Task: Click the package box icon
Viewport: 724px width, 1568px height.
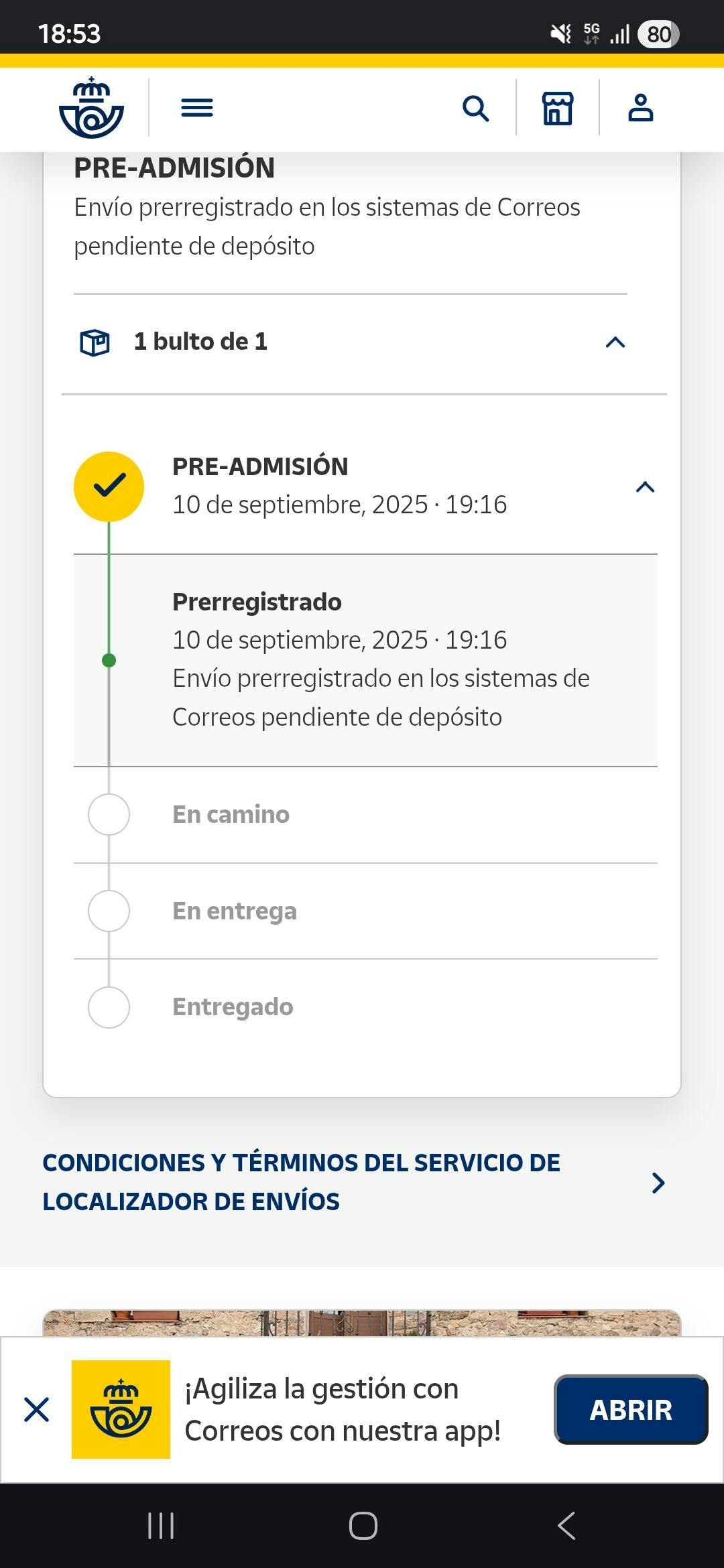Action: tap(95, 342)
